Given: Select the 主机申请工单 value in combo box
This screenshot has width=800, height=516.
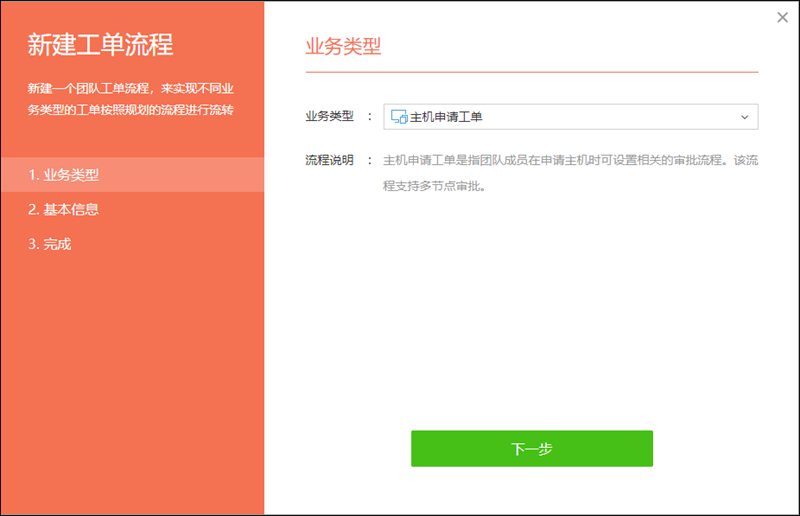Looking at the screenshot, I should point(446,117).
